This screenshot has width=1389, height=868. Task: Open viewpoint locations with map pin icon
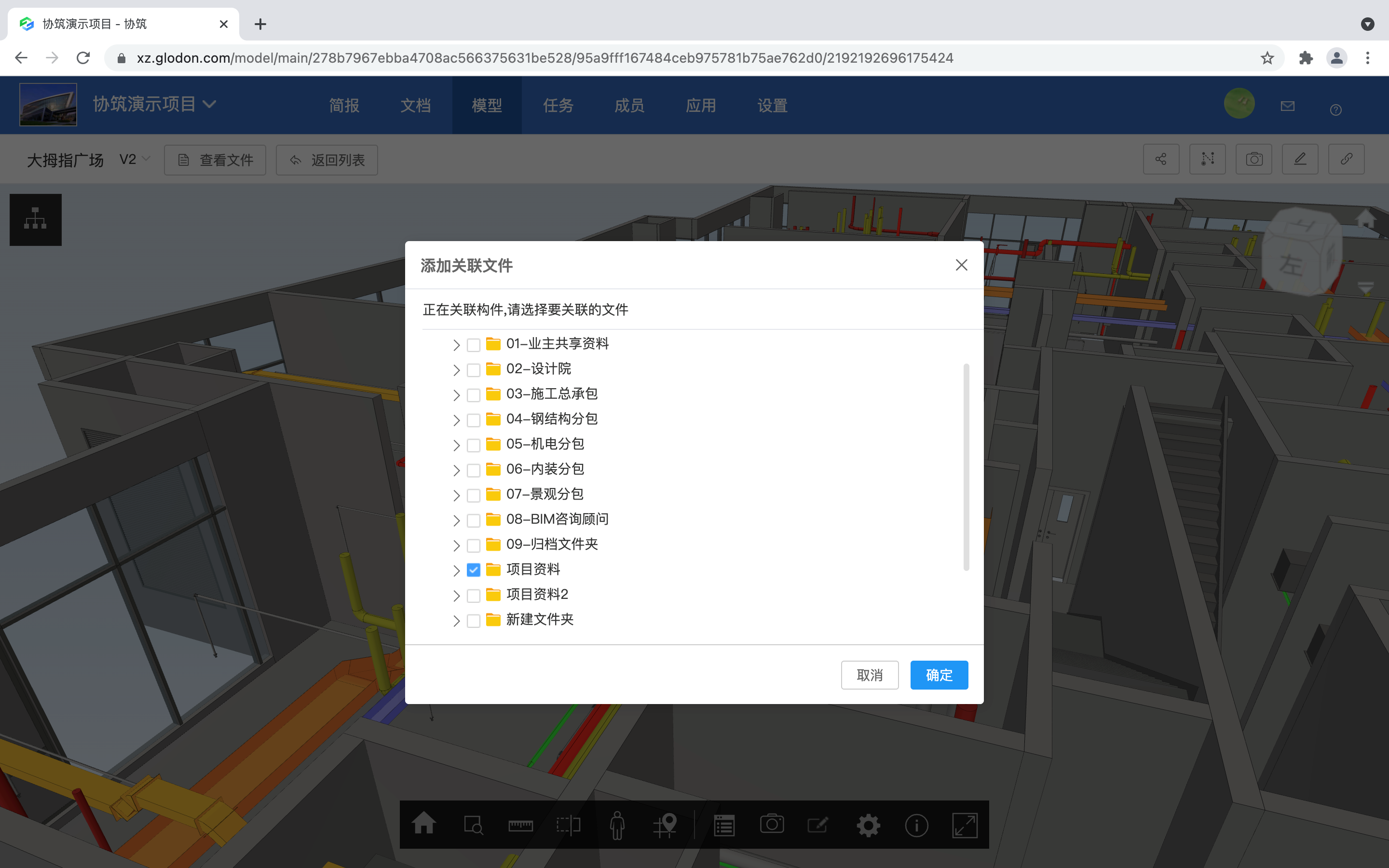pyautogui.click(x=666, y=825)
